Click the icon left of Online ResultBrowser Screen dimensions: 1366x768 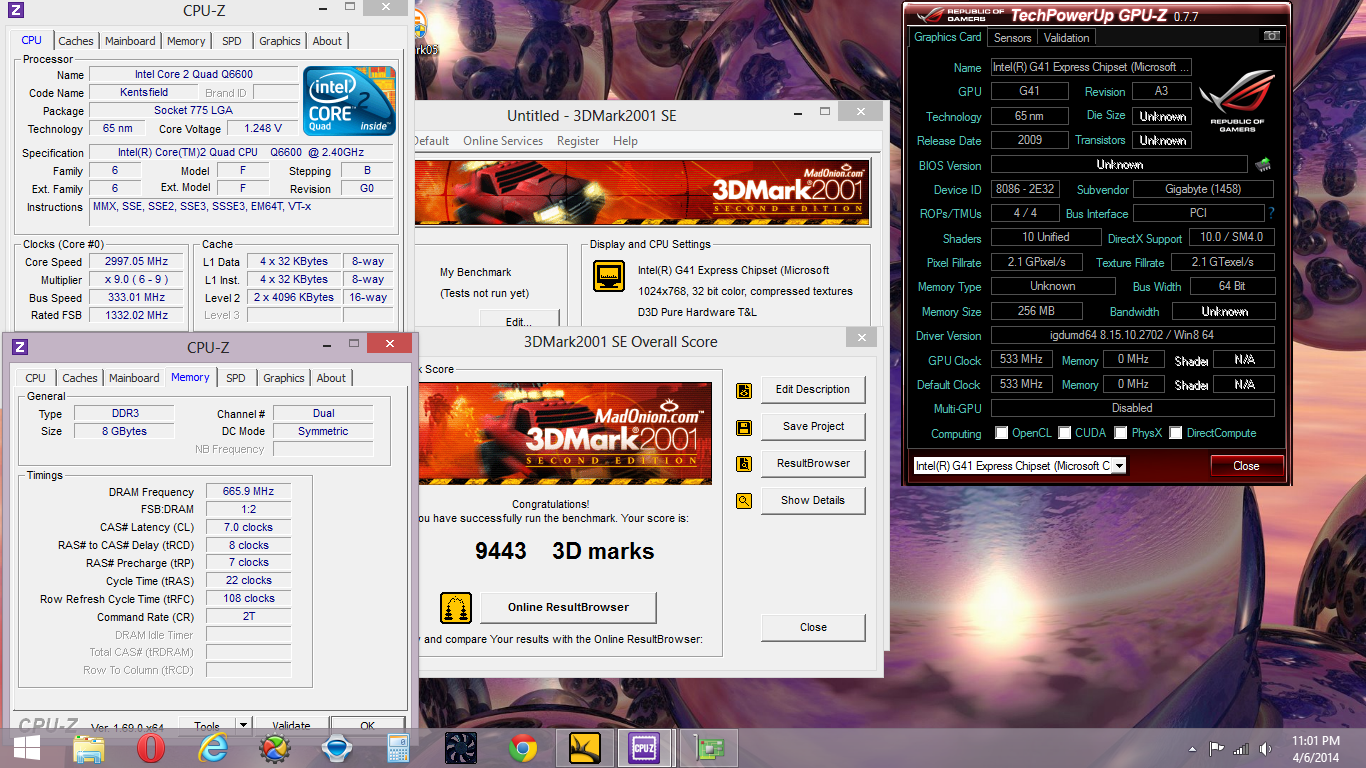(456, 607)
